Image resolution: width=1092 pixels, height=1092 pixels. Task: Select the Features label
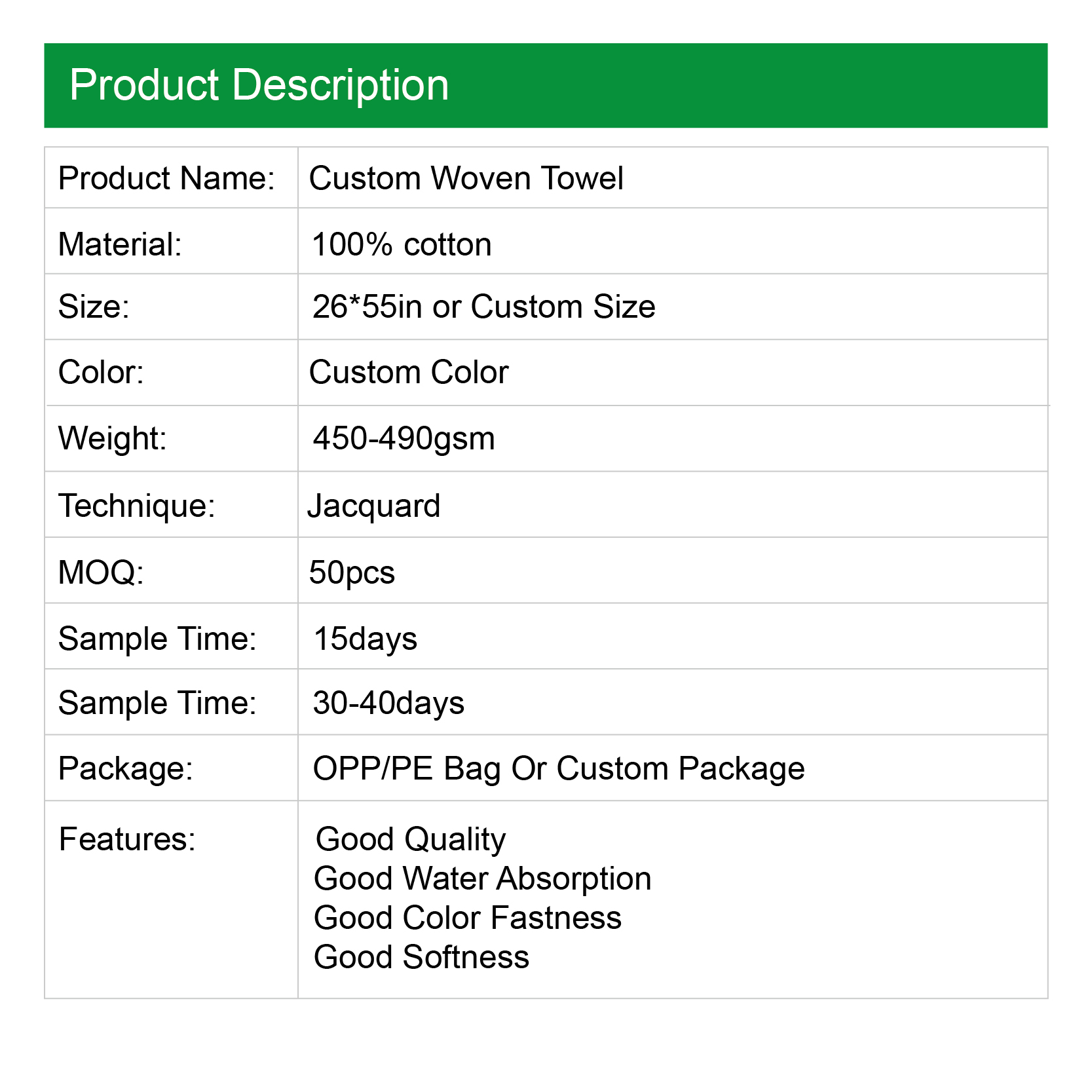[x=127, y=839]
